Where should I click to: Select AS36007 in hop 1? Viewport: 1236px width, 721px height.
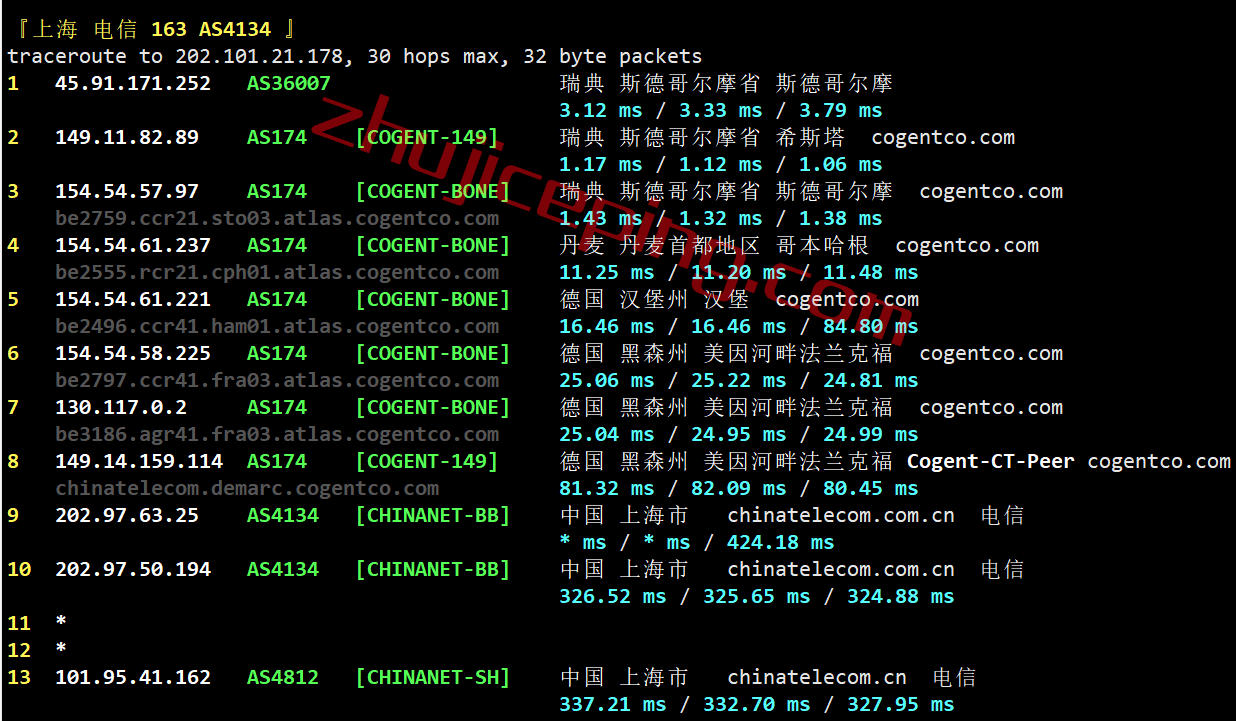(289, 83)
